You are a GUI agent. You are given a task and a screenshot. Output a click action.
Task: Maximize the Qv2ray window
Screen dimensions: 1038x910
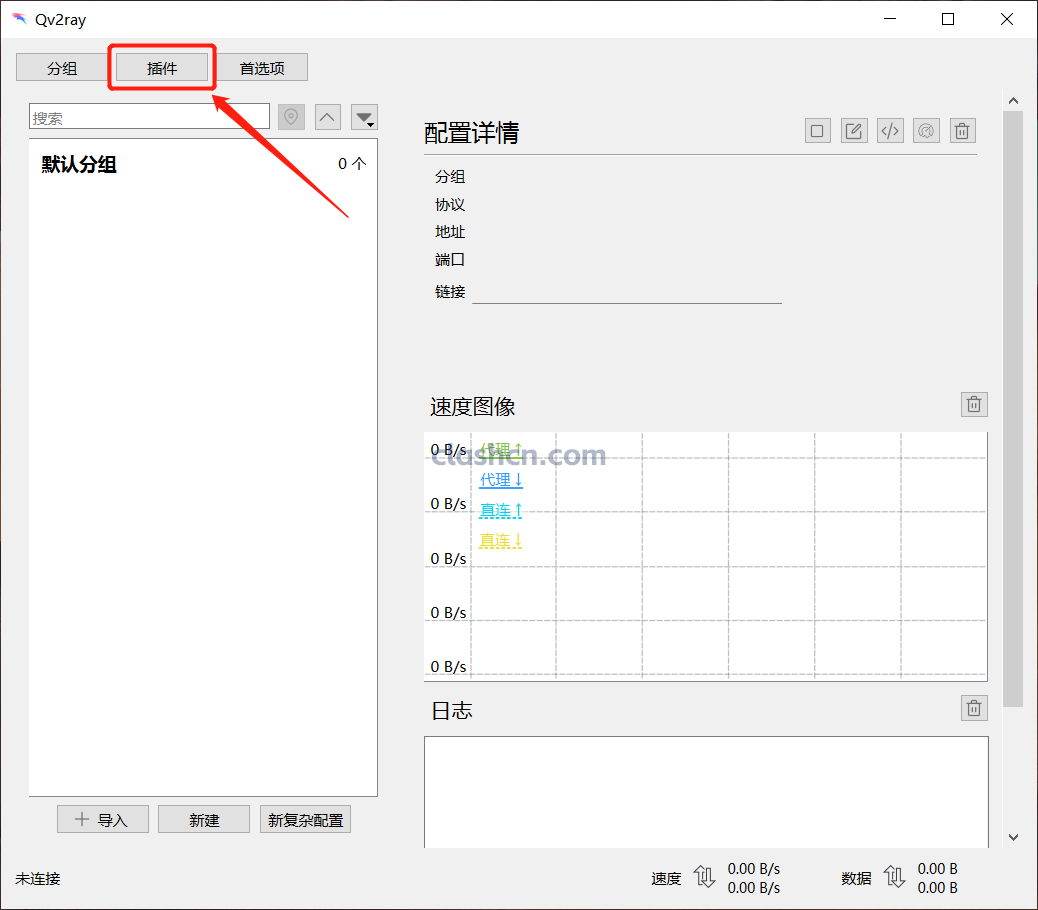[948, 19]
